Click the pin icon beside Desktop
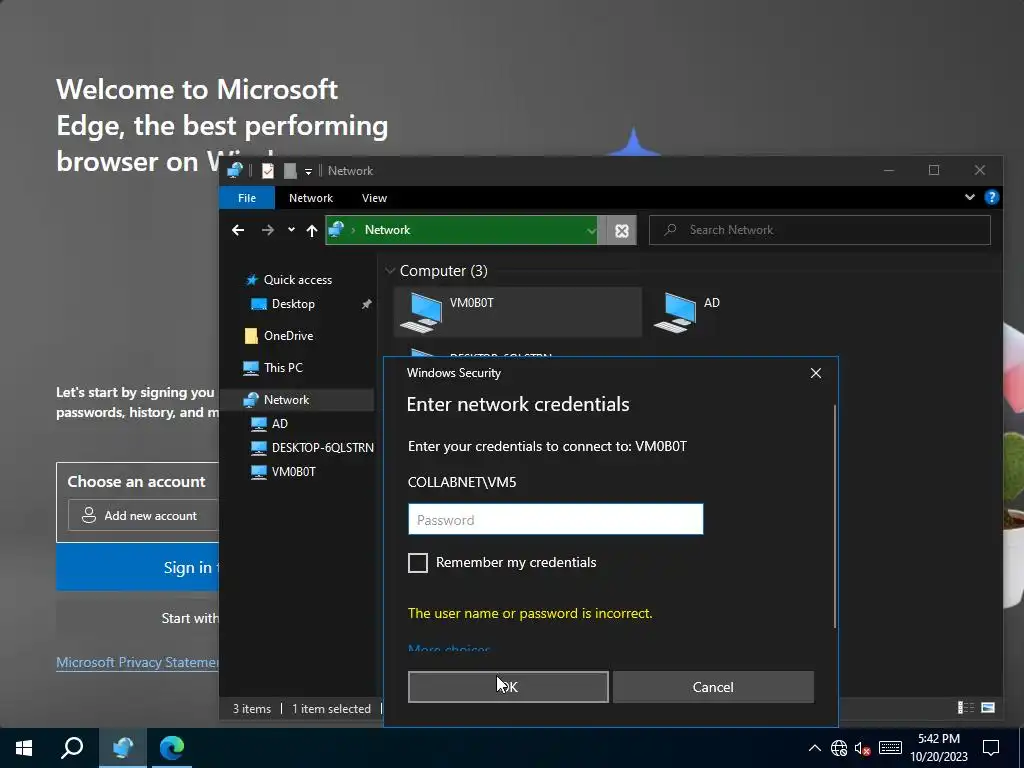The height and width of the screenshot is (768, 1024). click(x=366, y=304)
